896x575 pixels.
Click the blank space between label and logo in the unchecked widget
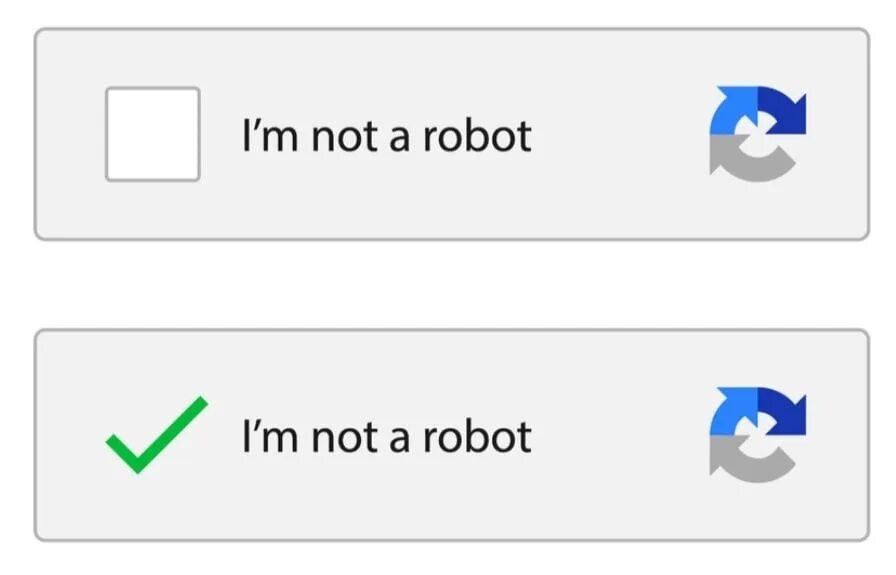pos(620,135)
